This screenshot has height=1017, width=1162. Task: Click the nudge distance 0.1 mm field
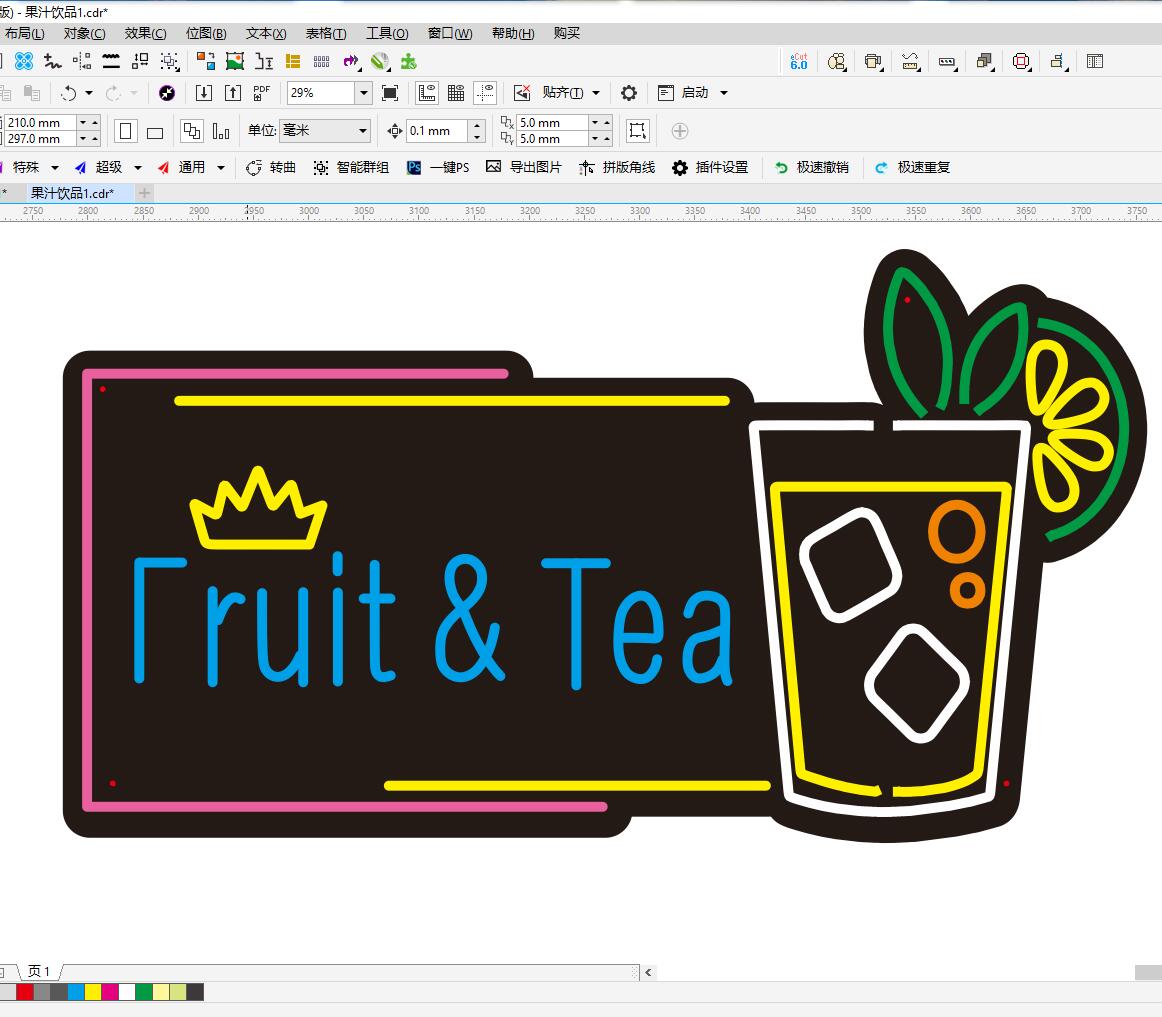(438, 131)
